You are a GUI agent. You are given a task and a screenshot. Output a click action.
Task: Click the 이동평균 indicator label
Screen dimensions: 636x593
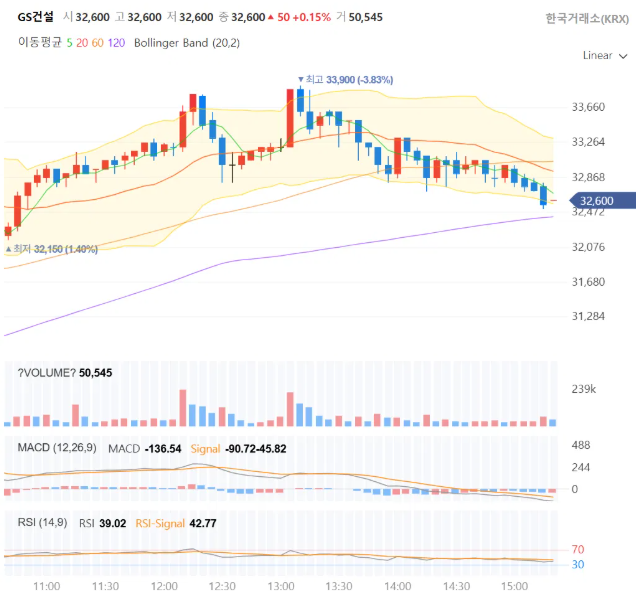tap(39, 42)
